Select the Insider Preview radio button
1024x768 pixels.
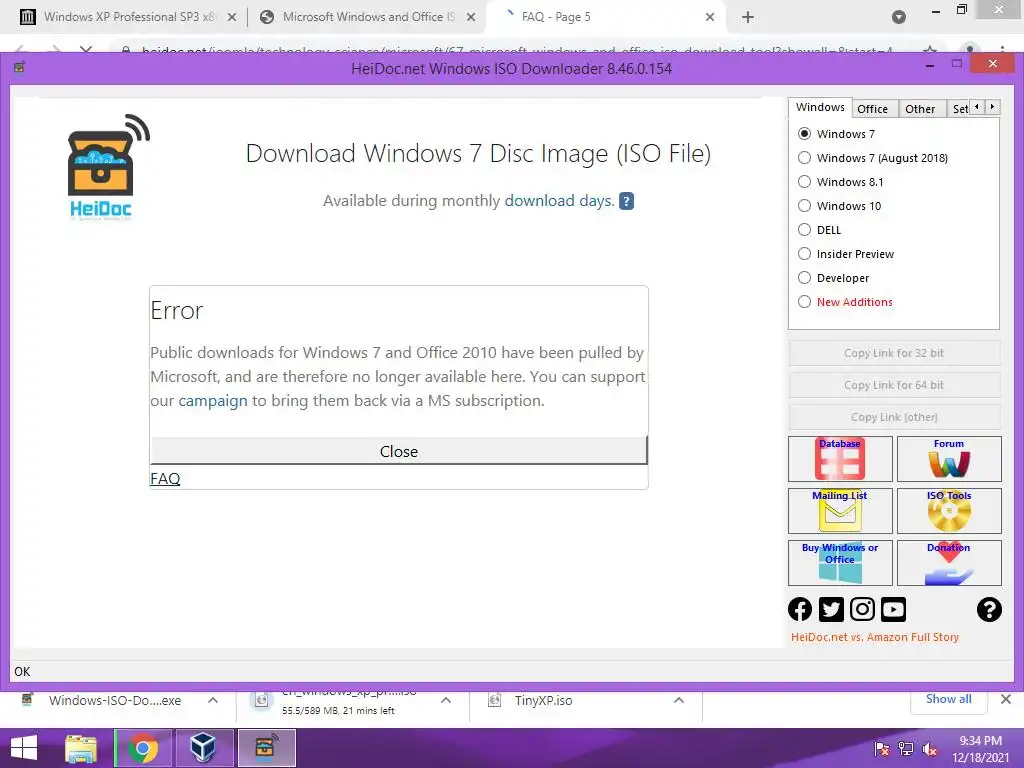[x=804, y=254]
